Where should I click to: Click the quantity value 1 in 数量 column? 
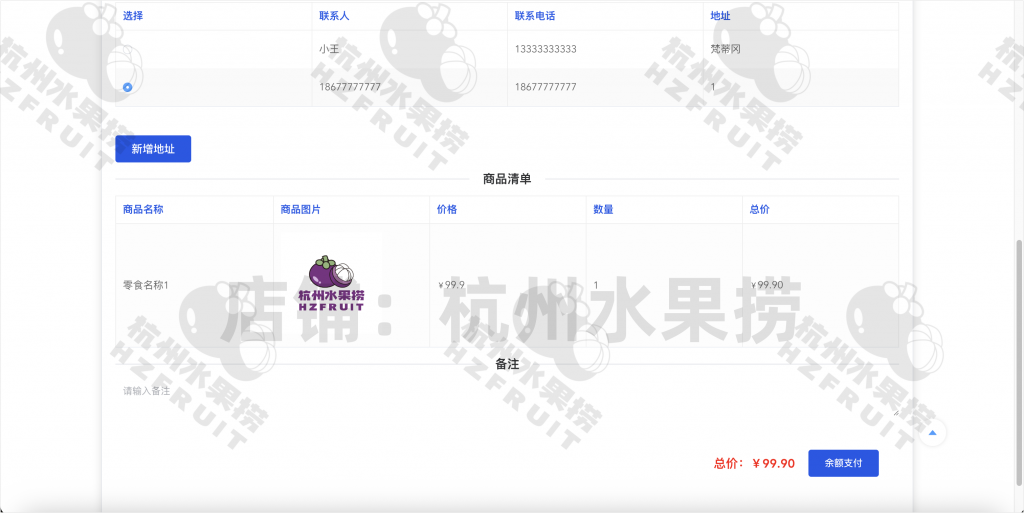(x=596, y=285)
